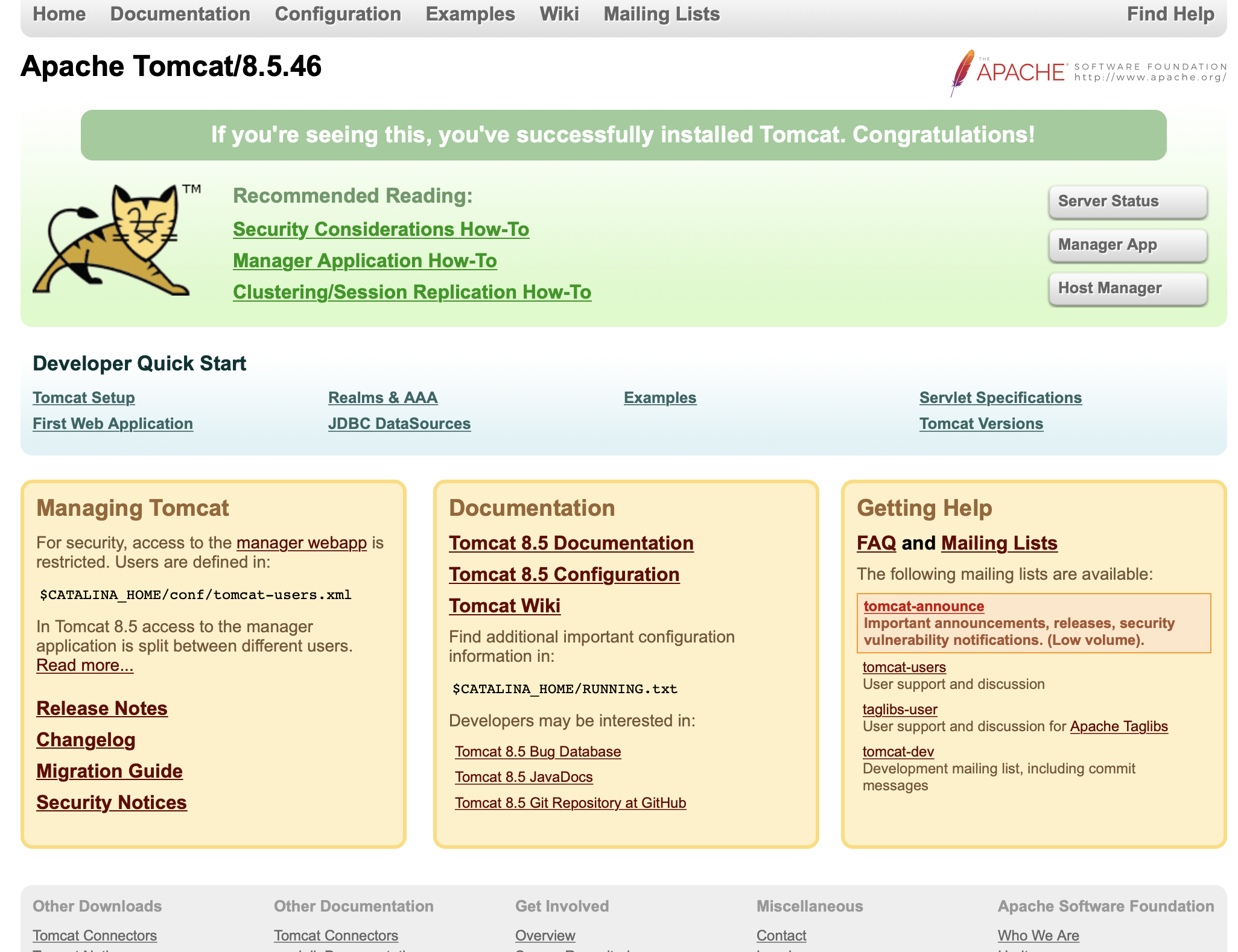Screen dimensions: 1238x952
Task: Follow the Apache Taglibs link
Action: 1119,727
